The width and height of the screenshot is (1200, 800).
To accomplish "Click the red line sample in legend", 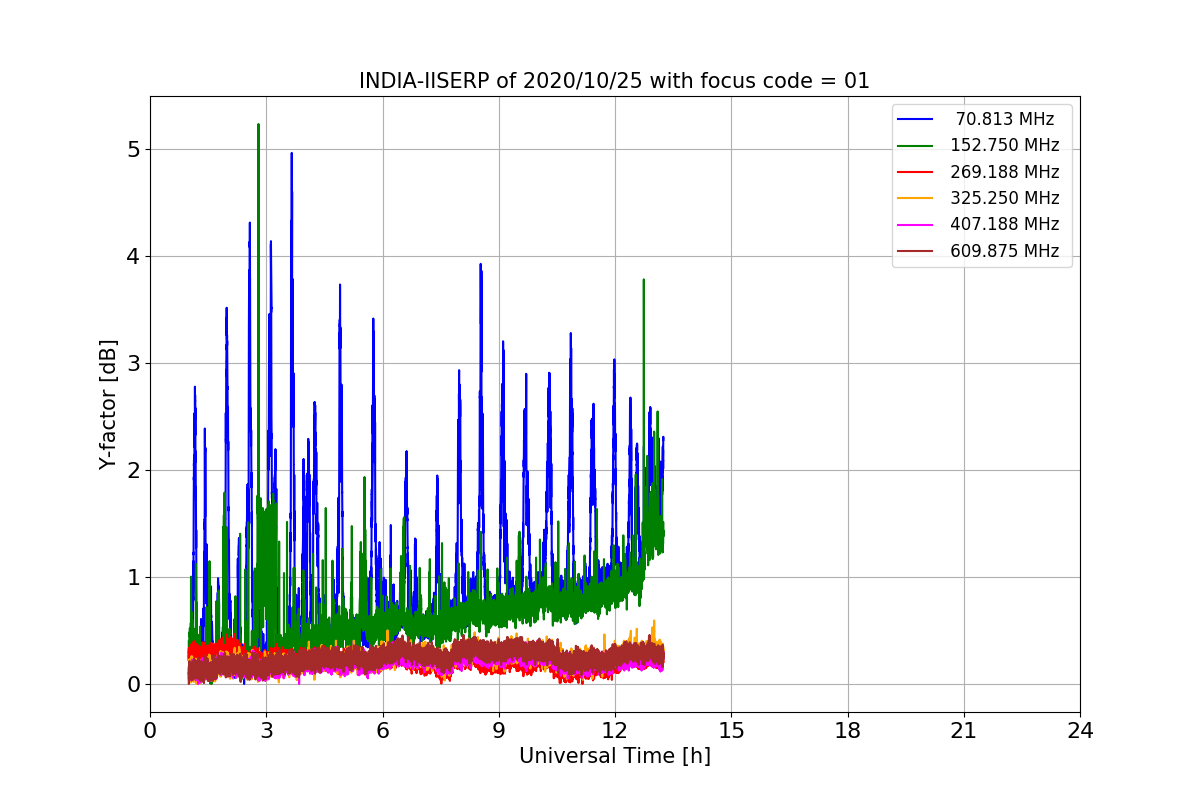I will [x=915, y=172].
